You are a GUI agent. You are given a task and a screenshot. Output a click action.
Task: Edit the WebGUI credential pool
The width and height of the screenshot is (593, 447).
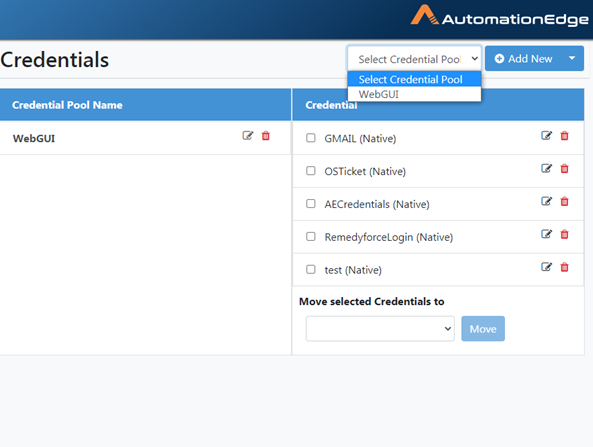pyautogui.click(x=248, y=135)
